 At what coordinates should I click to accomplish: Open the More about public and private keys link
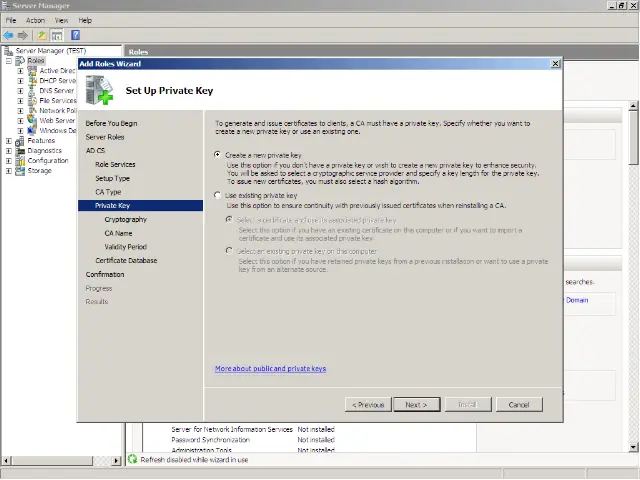(x=270, y=369)
